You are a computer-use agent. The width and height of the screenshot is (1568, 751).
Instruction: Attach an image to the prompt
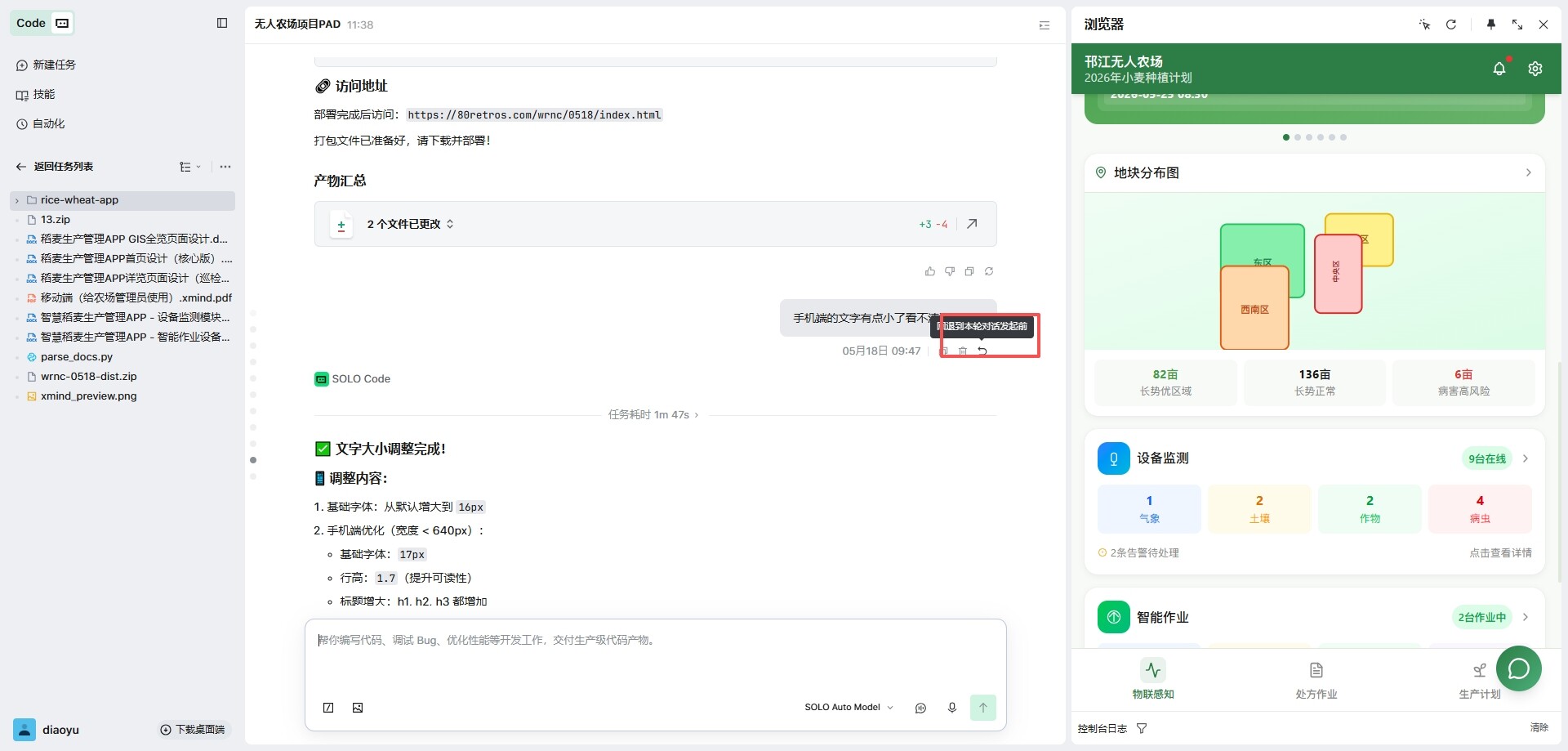tap(358, 708)
